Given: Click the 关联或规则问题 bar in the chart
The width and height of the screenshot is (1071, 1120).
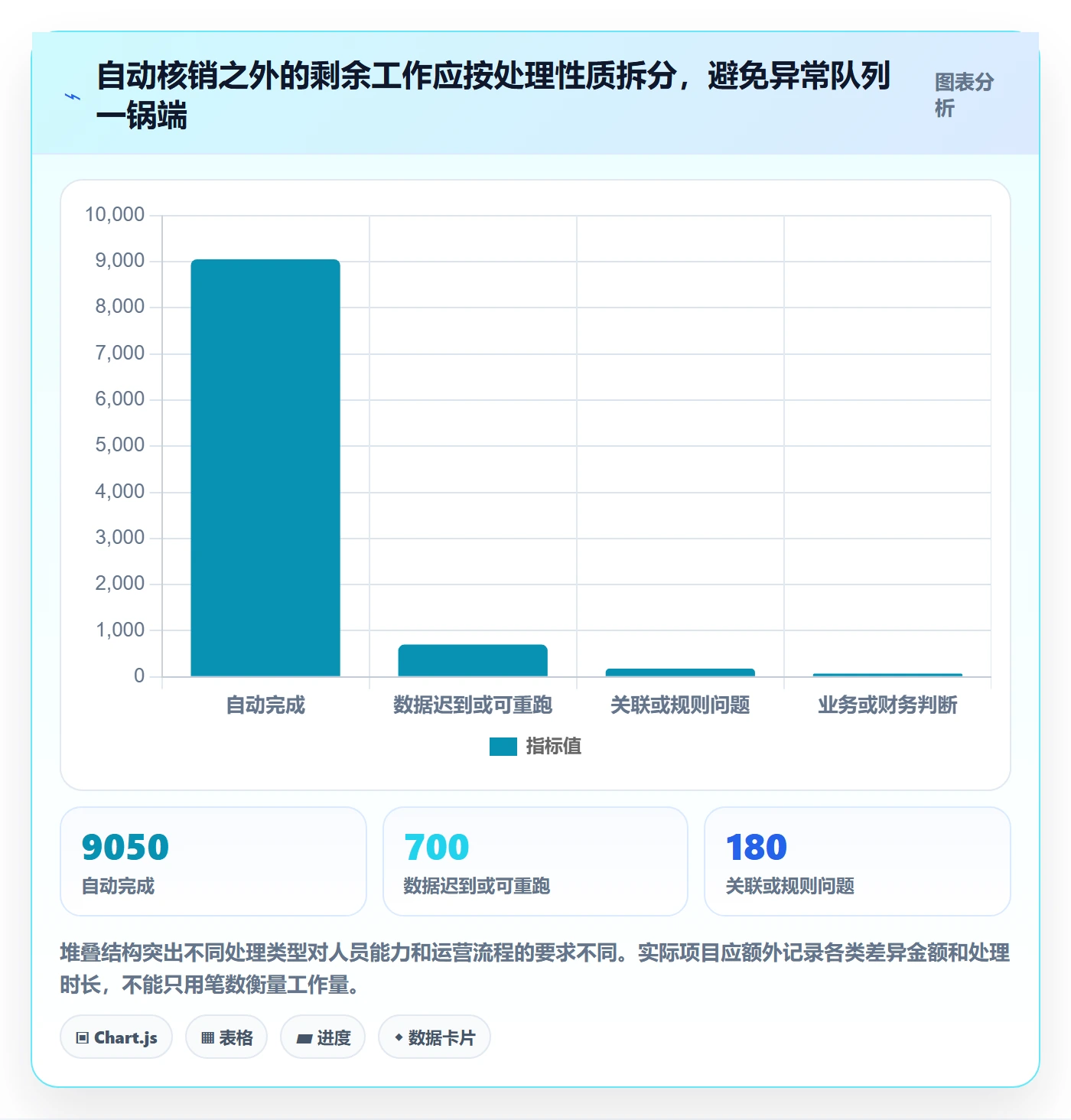Looking at the screenshot, I should pyautogui.click(x=680, y=672).
